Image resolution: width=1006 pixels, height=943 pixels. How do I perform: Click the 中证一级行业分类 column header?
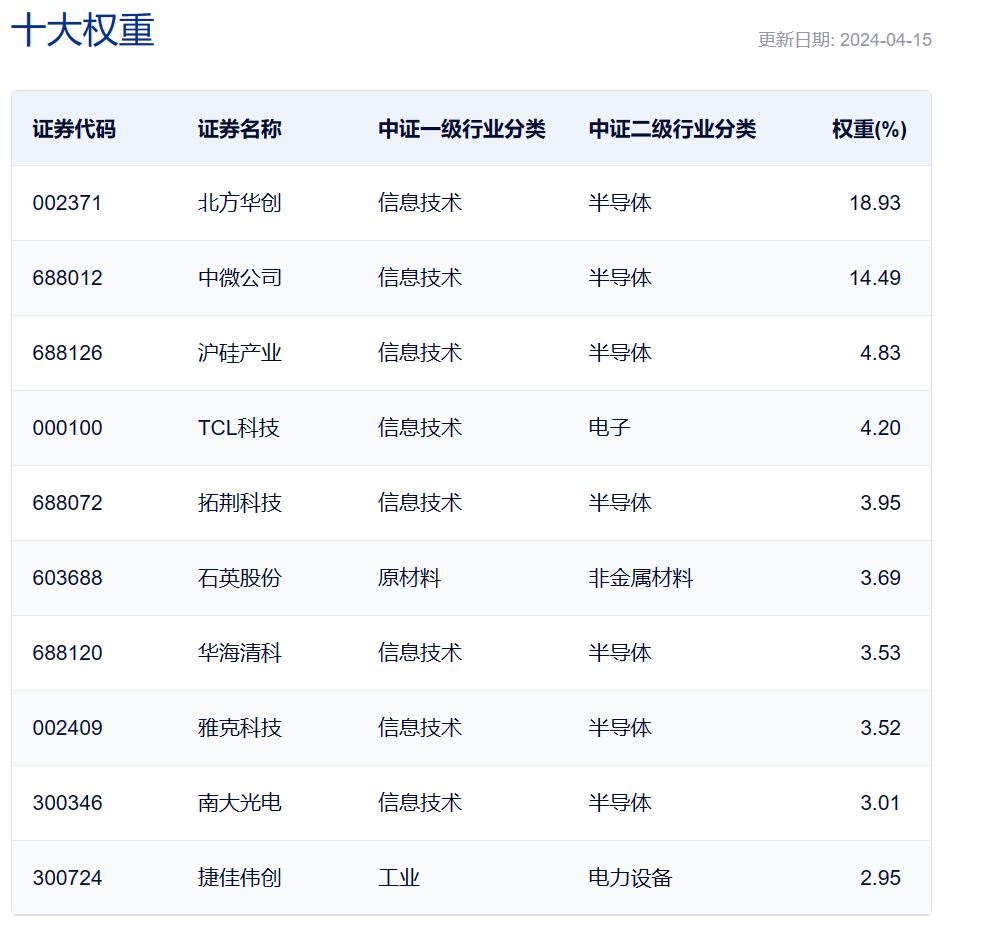(x=462, y=129)
